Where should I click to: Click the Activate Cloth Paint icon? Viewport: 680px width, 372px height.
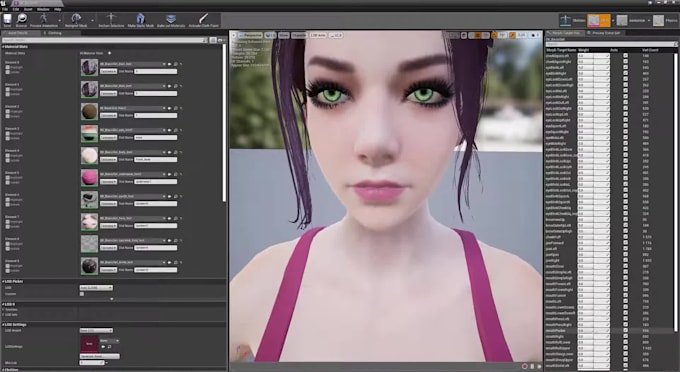pyautogui.click(x=203, y=20)
